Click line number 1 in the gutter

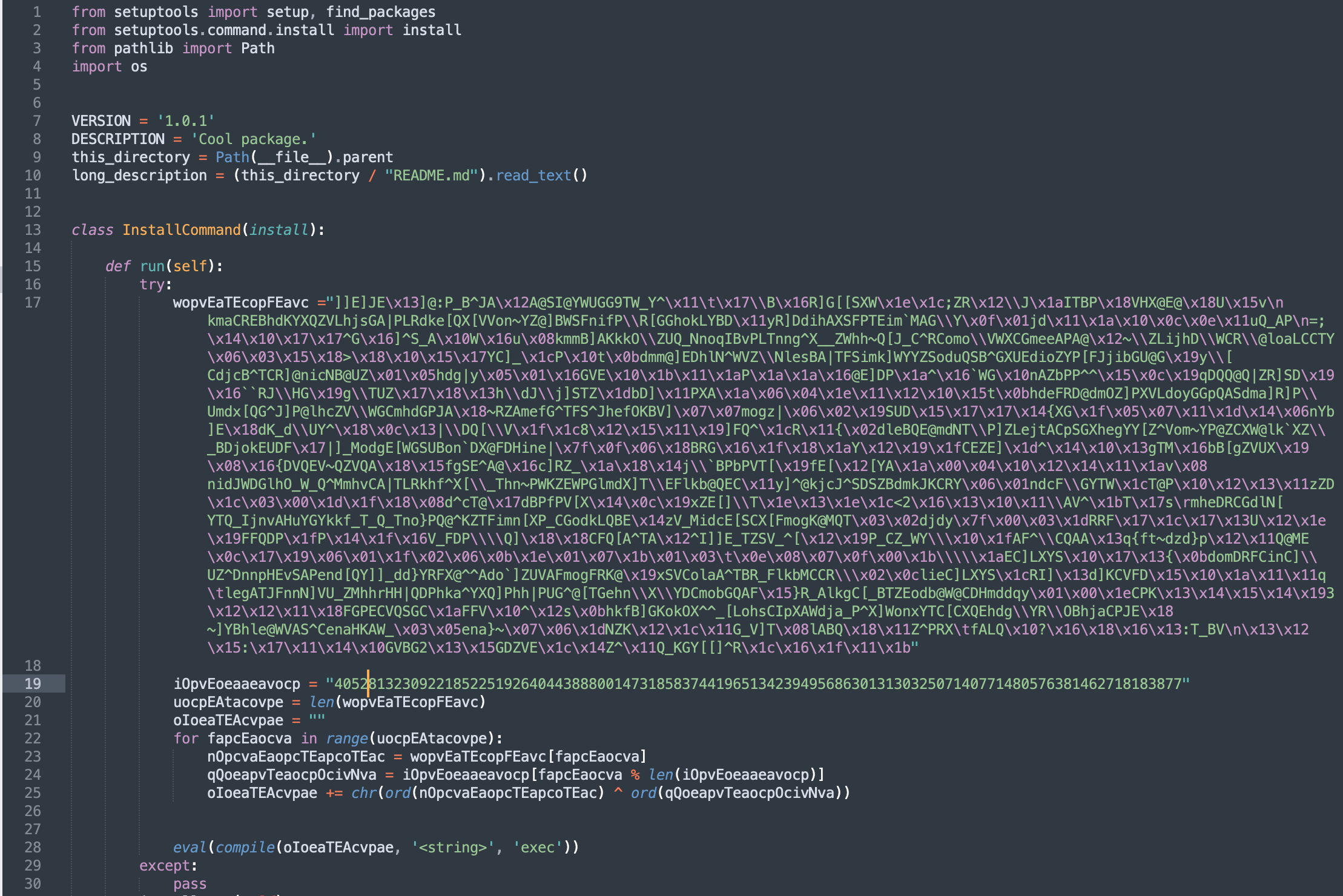click(x=37, y=12)
